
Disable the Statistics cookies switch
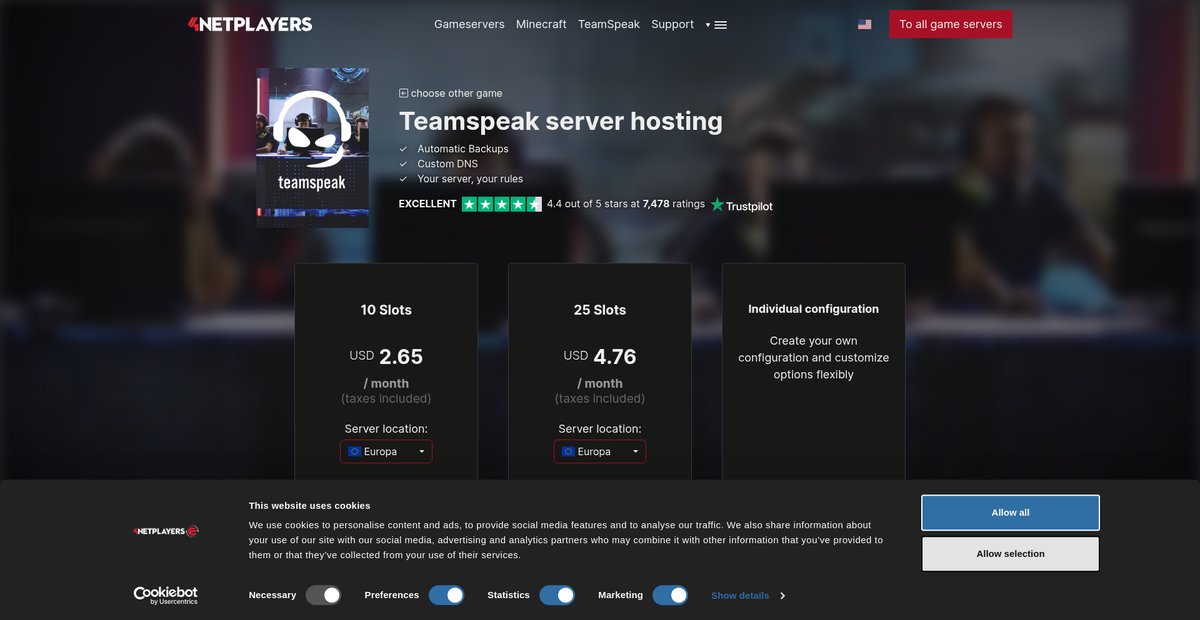(x=557, y=595)
